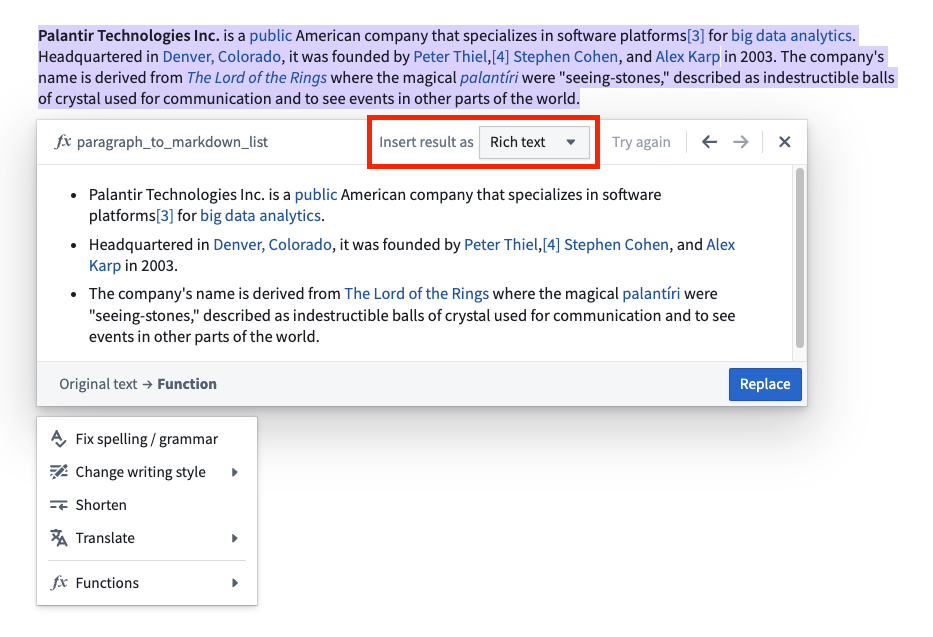Click the [4] citation in the result list

pos(551,244)
